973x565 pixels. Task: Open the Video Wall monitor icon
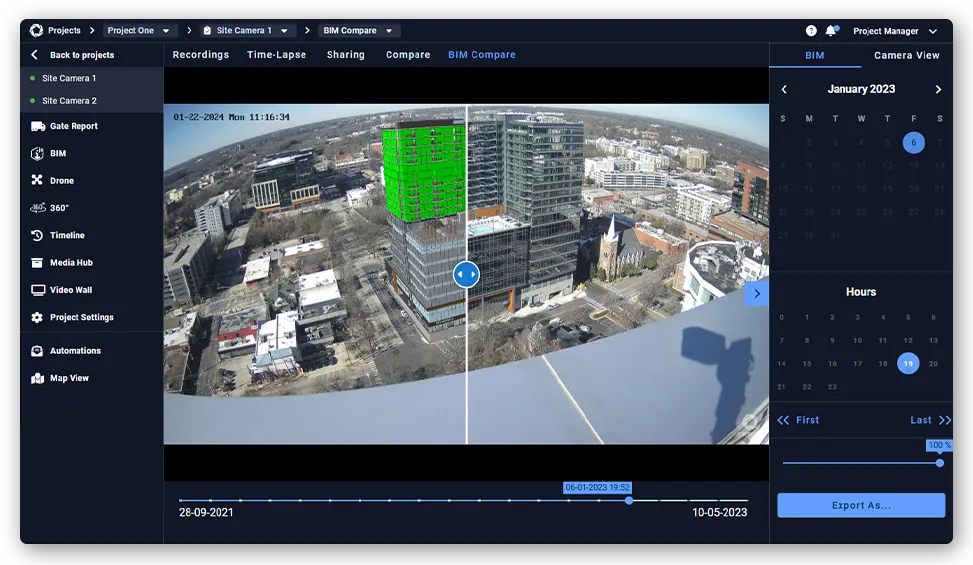pyautogui.click(x=38, y=290)
